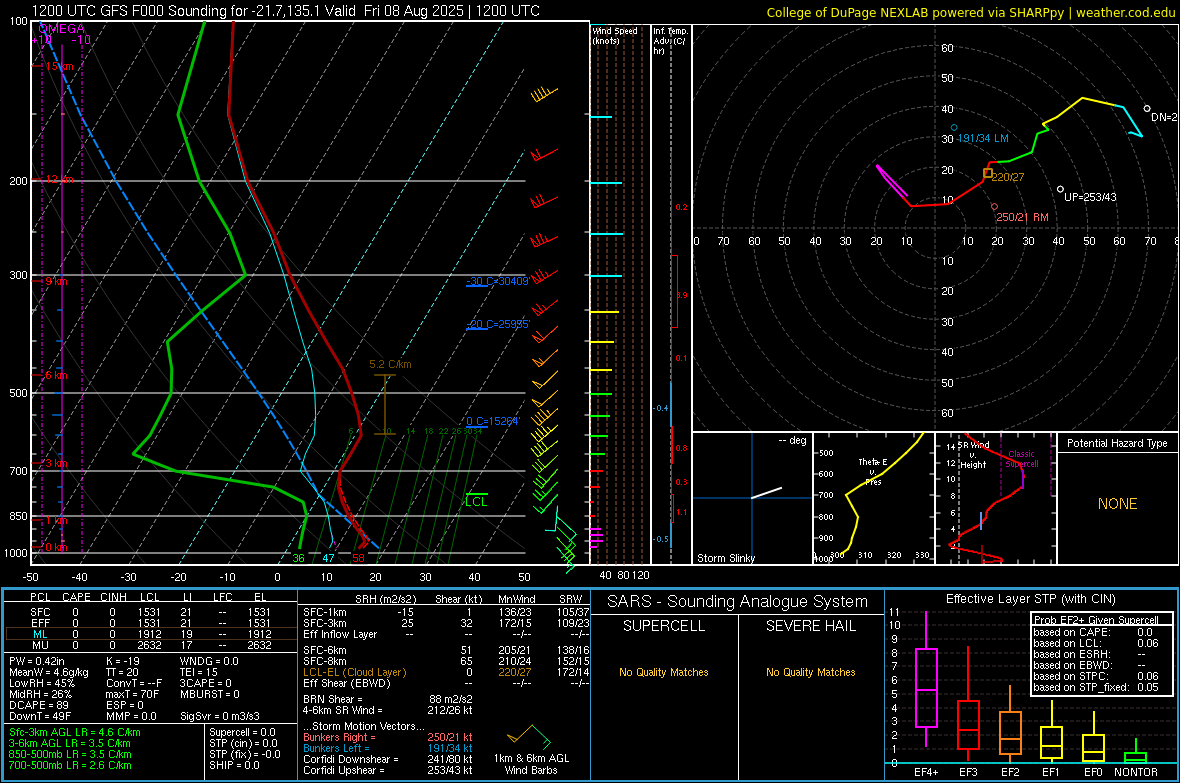The width and height of the screenshot is (1180, 783).
Task: Click the SR Wind v. Height inset title
Action: (x=974, y=455)
